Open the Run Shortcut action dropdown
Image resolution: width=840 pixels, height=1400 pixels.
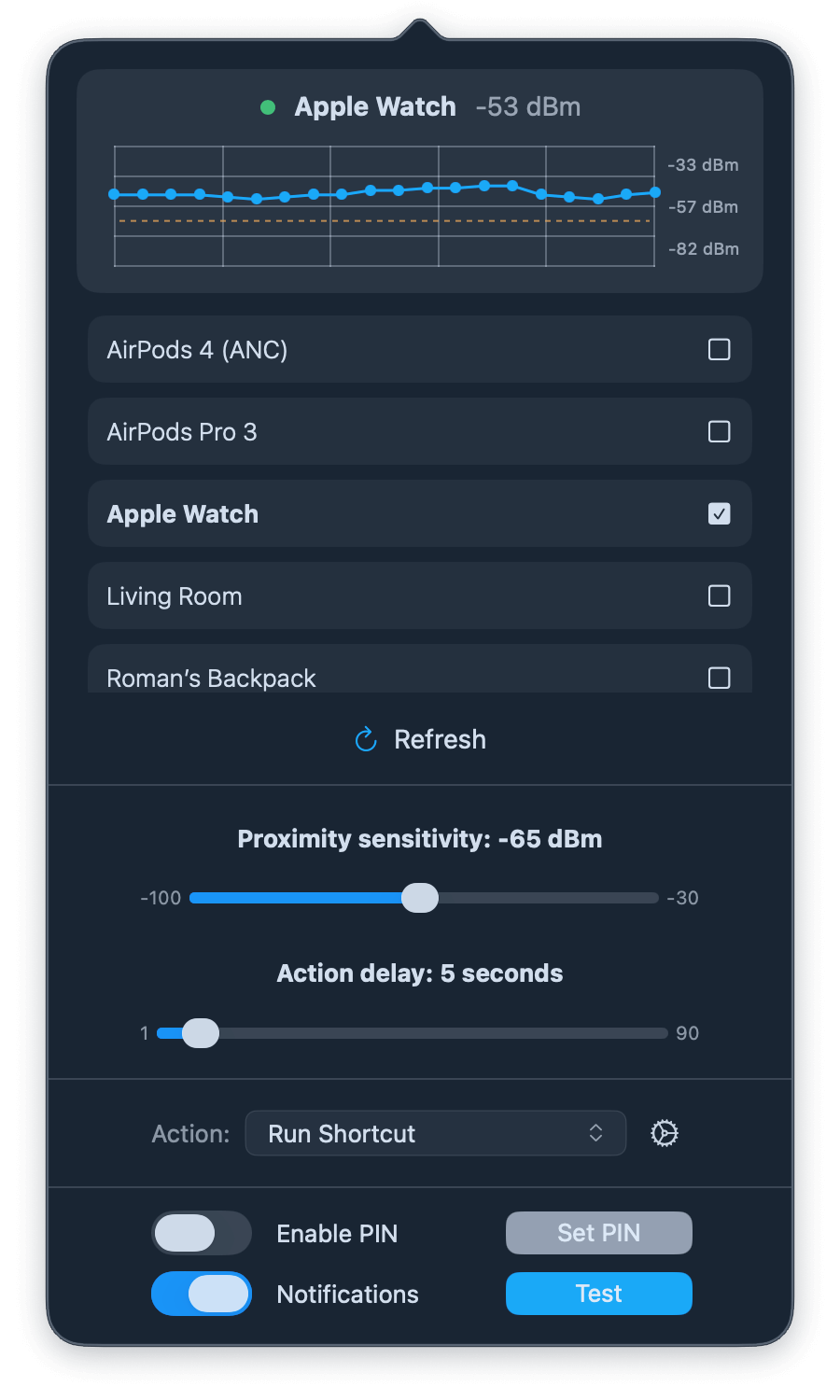click(x=435, y=1133)
